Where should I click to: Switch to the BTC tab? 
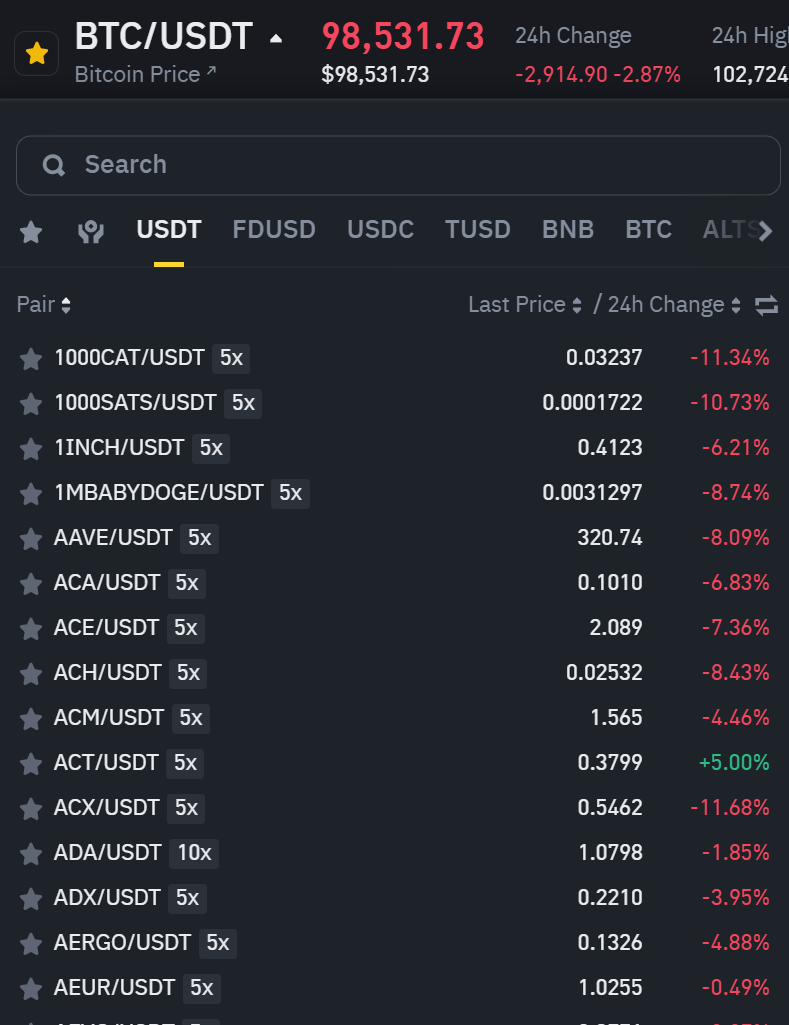pos(648,229)
